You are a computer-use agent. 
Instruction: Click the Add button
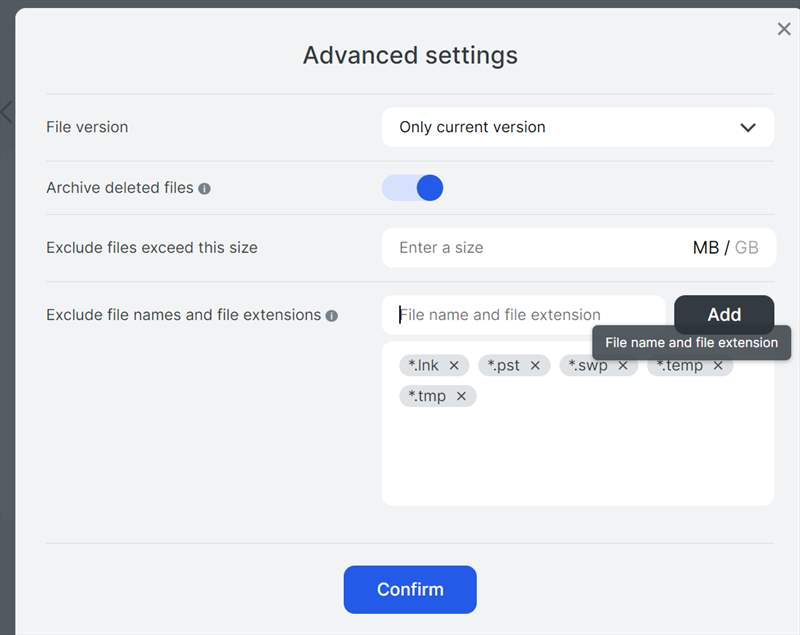tap(724, 315)
